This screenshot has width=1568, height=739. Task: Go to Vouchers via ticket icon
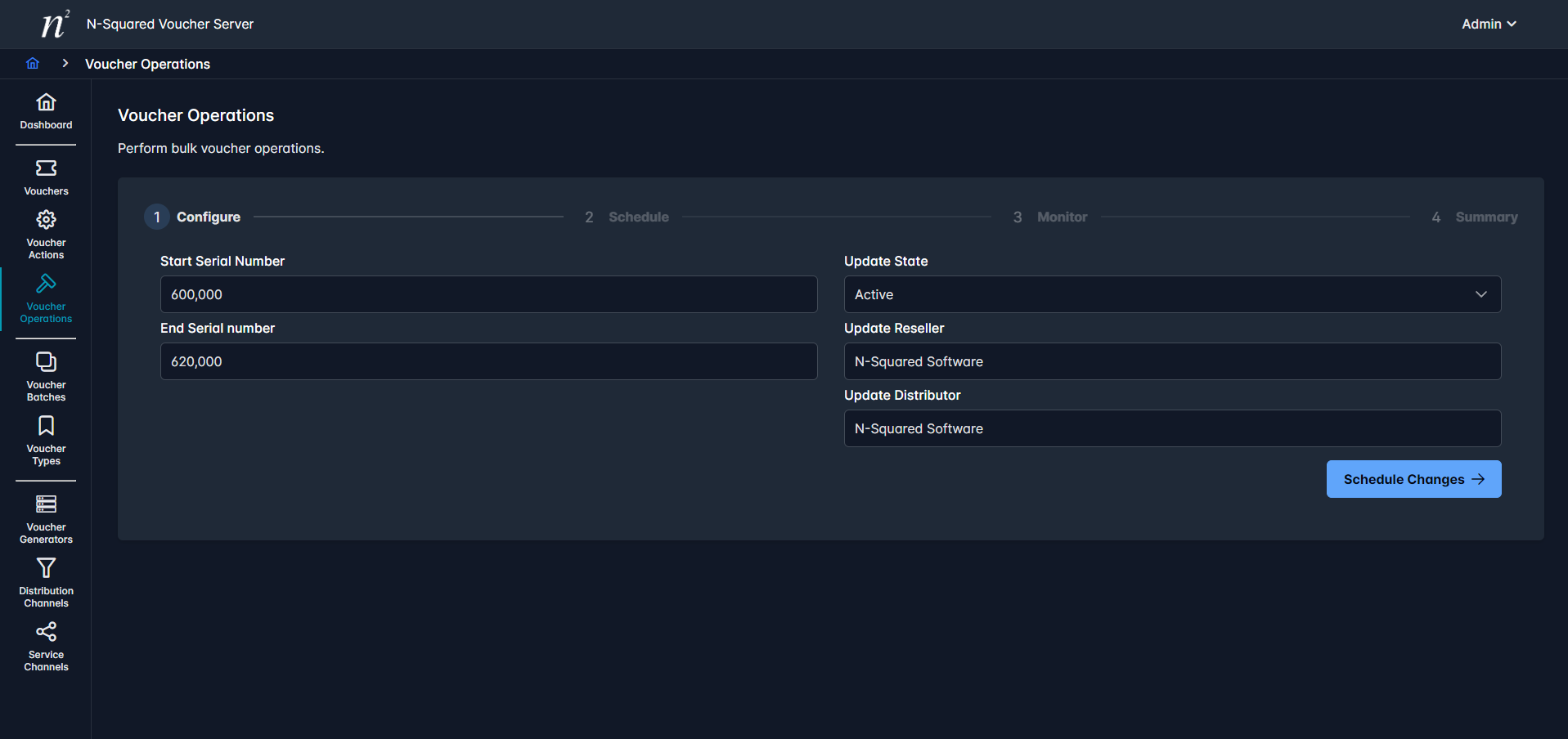(46, 168)
